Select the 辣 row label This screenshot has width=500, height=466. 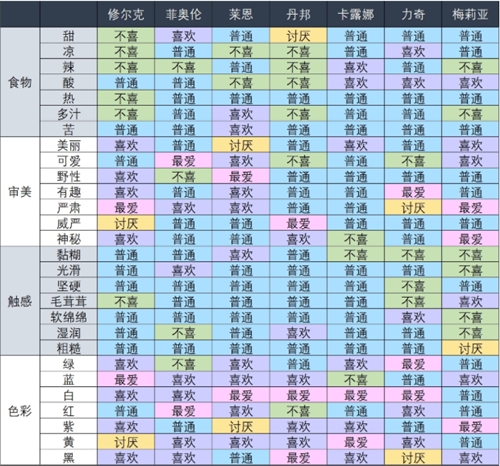point(69,67)
